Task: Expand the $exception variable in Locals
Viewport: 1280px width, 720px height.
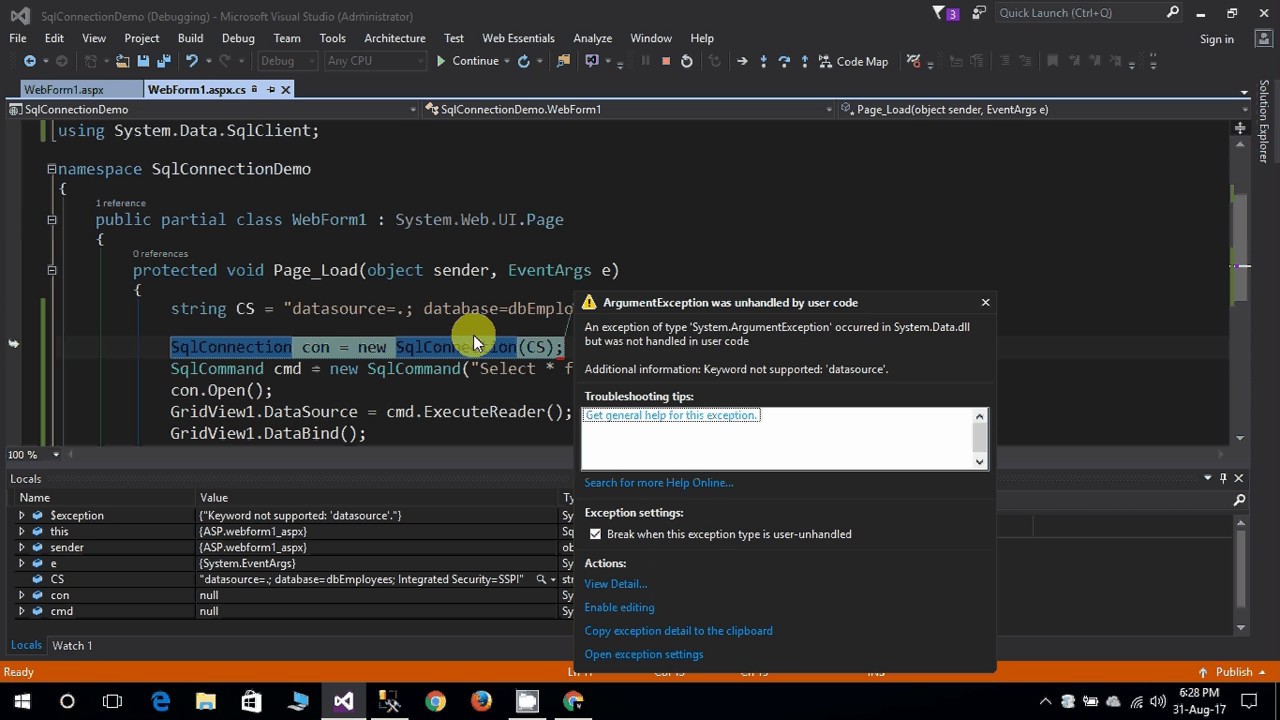Action: coord(21,516)
